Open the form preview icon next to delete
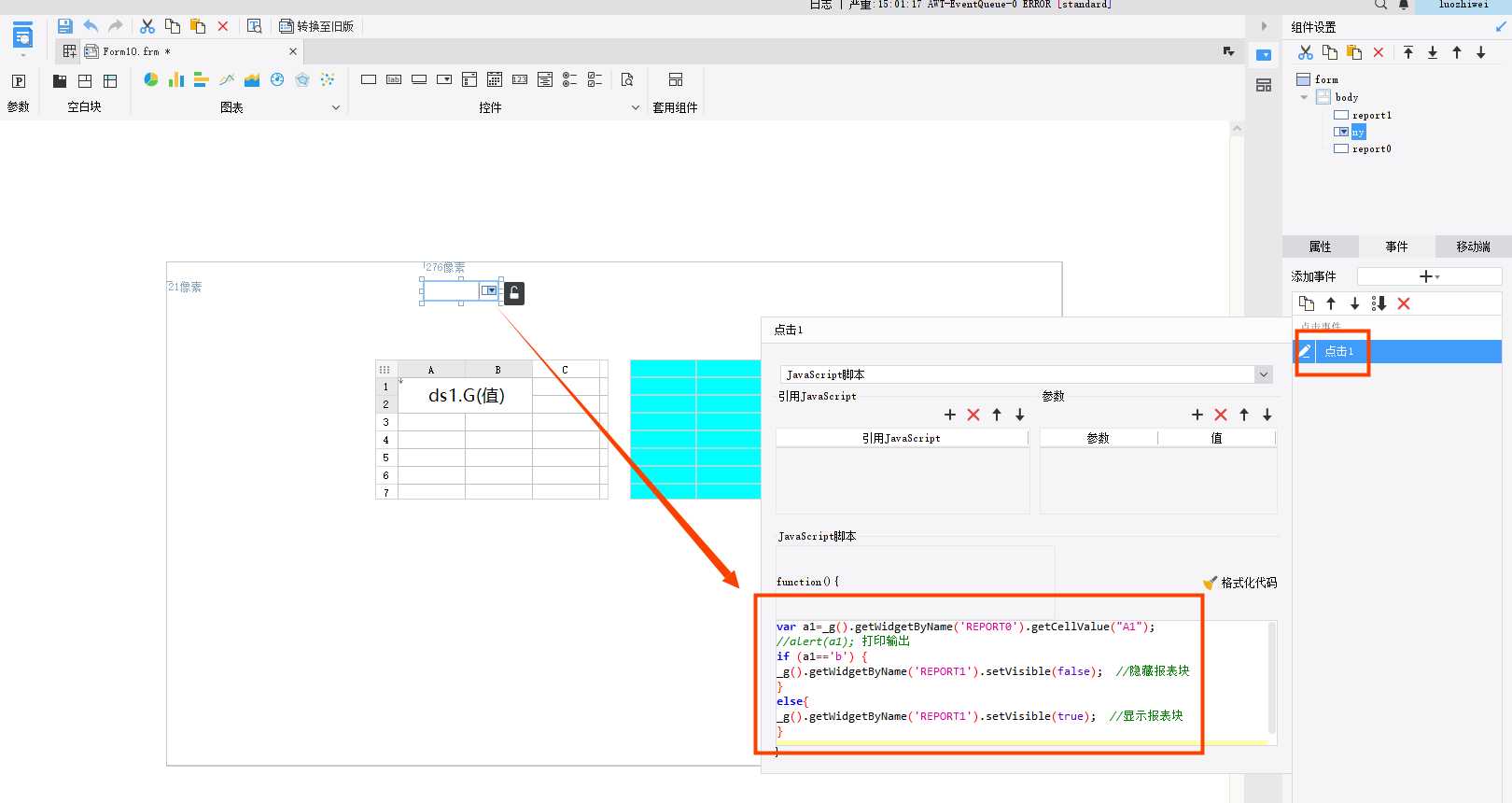This screenshot has height=803, width=1512. coord(254,26)
